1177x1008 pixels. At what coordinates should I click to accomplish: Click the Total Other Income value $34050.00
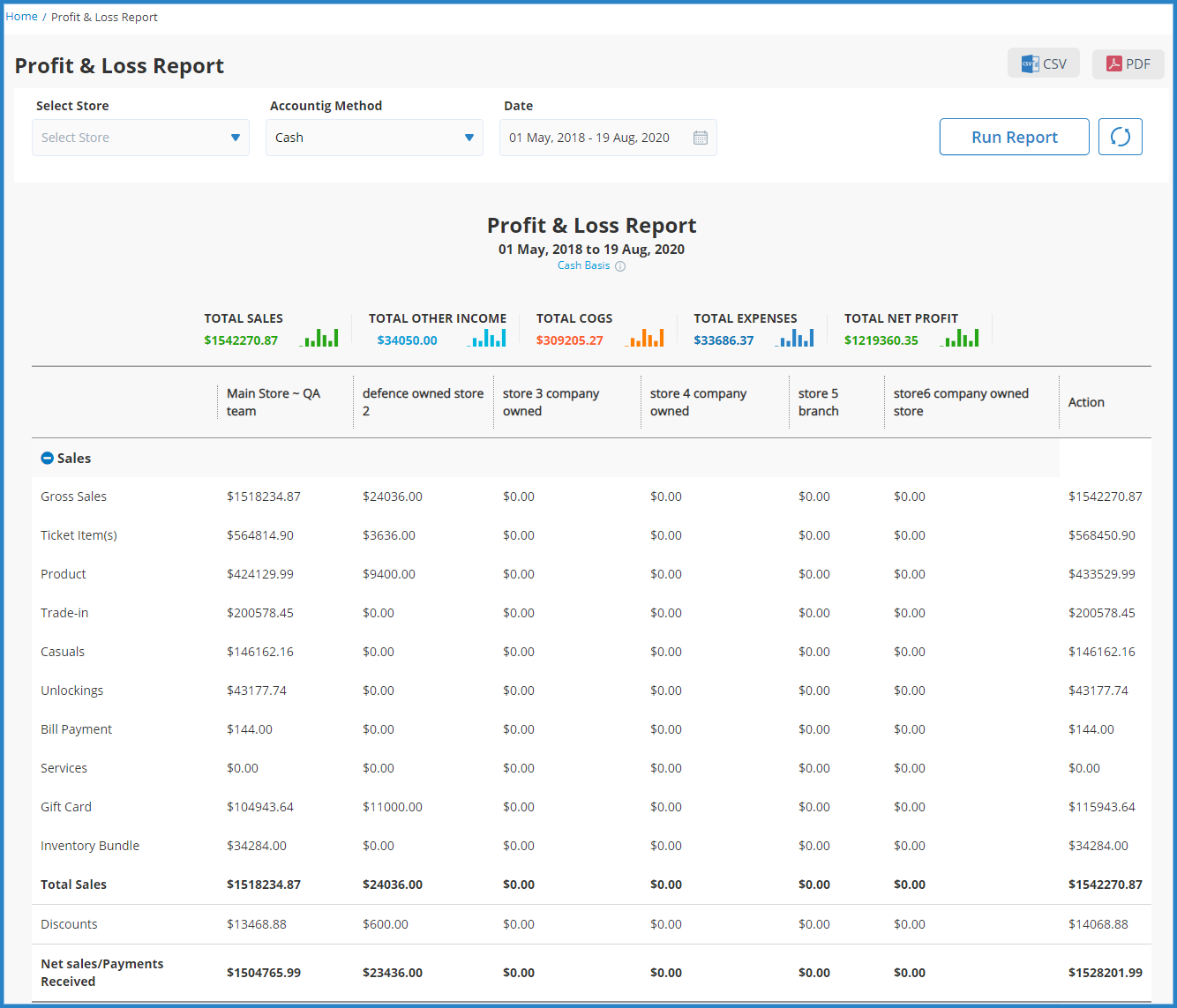pyautogui.click(x=408, y=340)
